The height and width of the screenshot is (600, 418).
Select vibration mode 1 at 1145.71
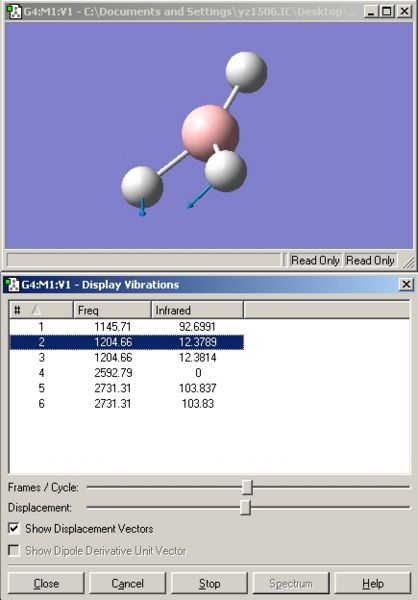[126, 327]
